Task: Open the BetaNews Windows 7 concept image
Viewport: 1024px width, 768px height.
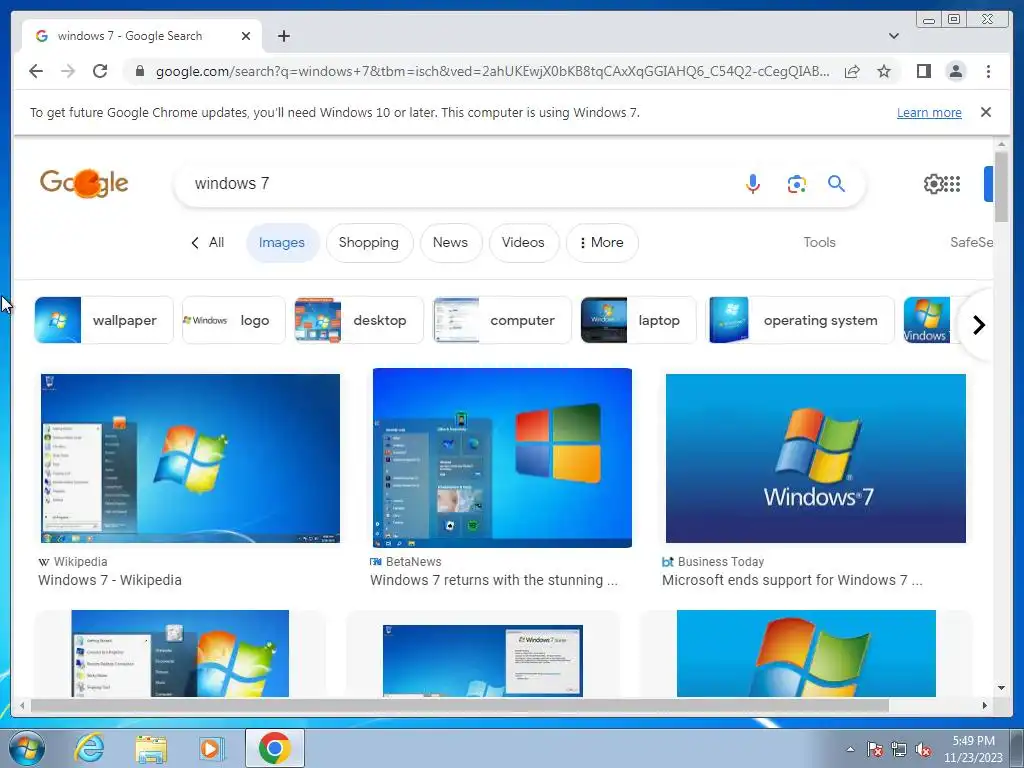Action: (502, 458)
